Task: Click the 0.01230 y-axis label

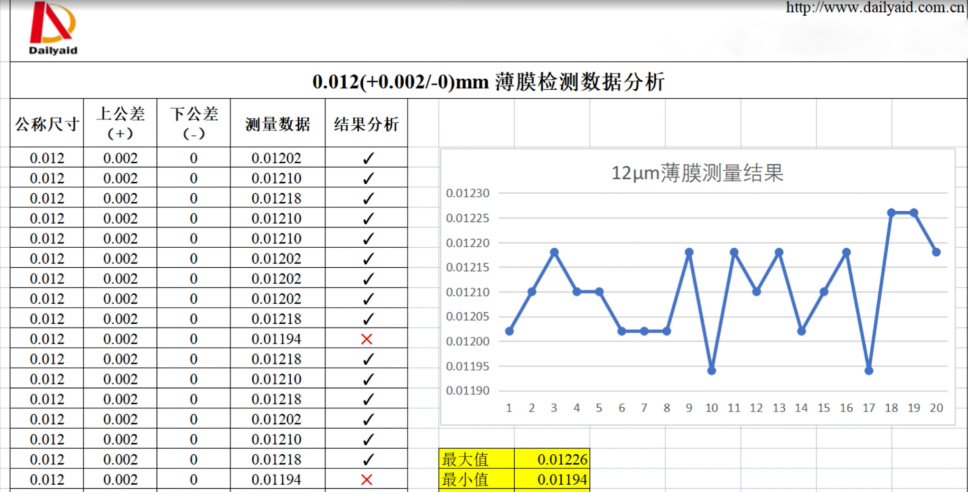Action: coord(468,193)
